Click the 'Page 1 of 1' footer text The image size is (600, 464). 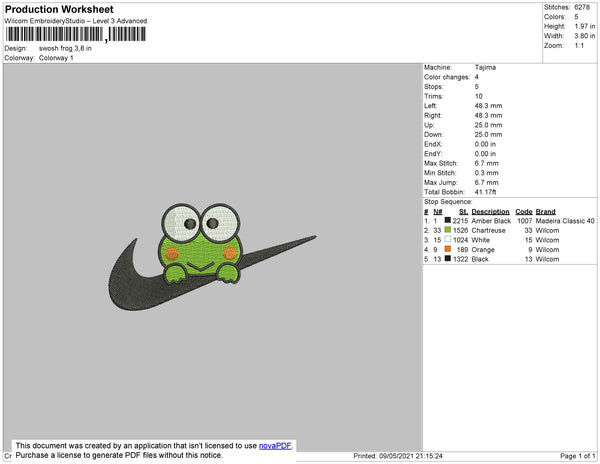point(578,456)
